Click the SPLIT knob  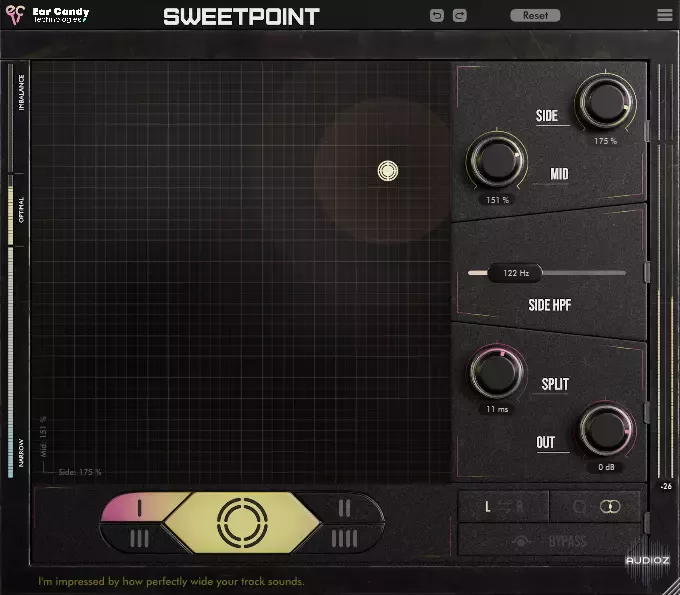[497, 372]
